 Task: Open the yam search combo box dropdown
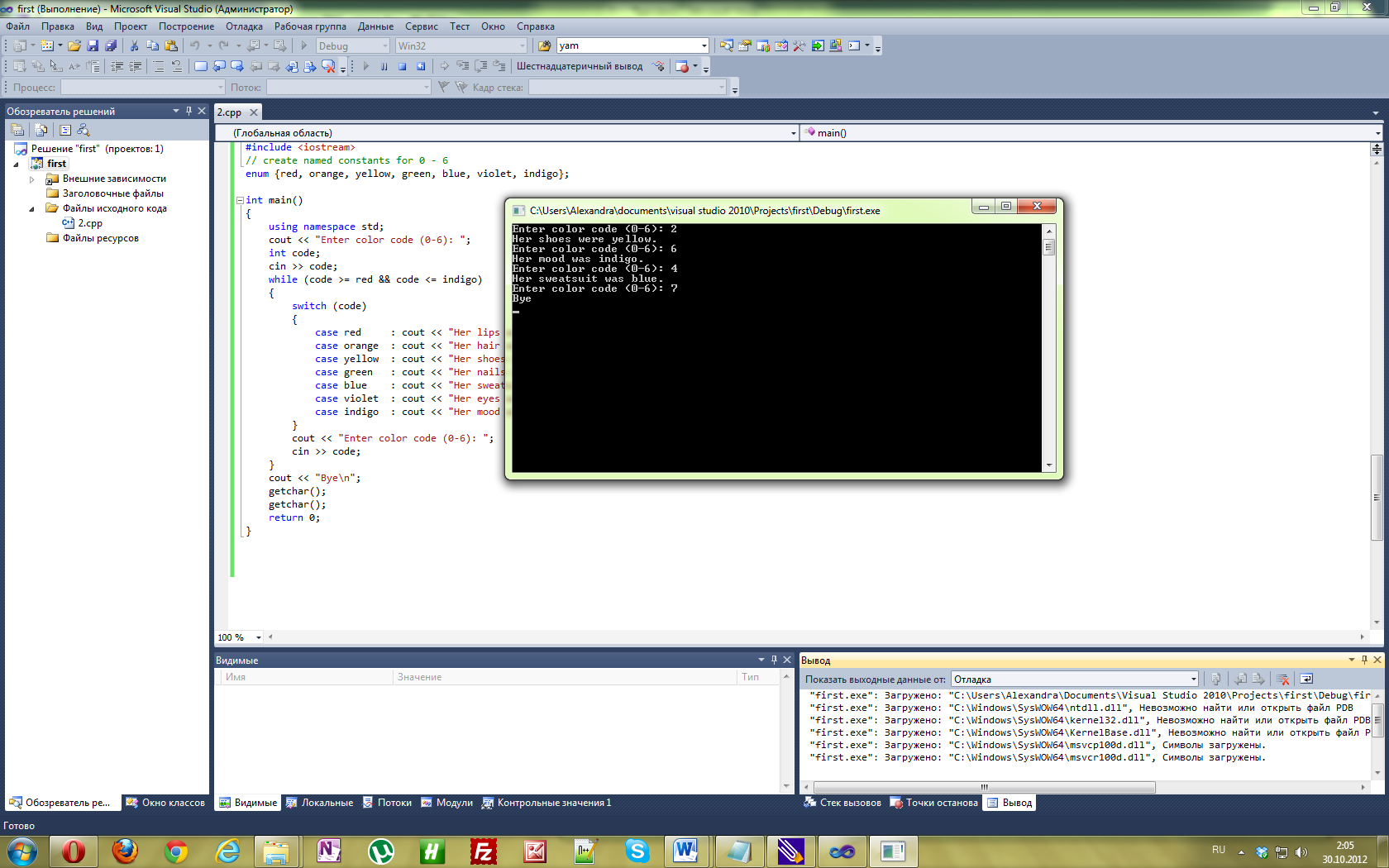tap(704, 45)
